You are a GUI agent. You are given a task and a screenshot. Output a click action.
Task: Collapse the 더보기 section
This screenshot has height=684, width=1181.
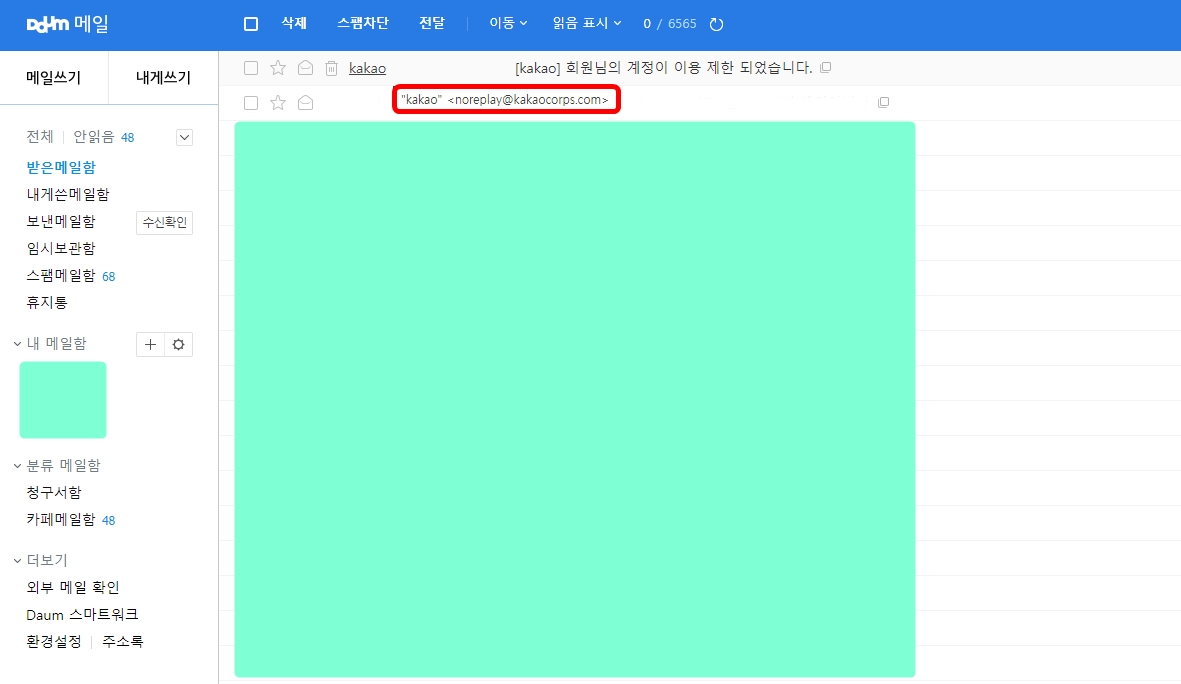17,560
